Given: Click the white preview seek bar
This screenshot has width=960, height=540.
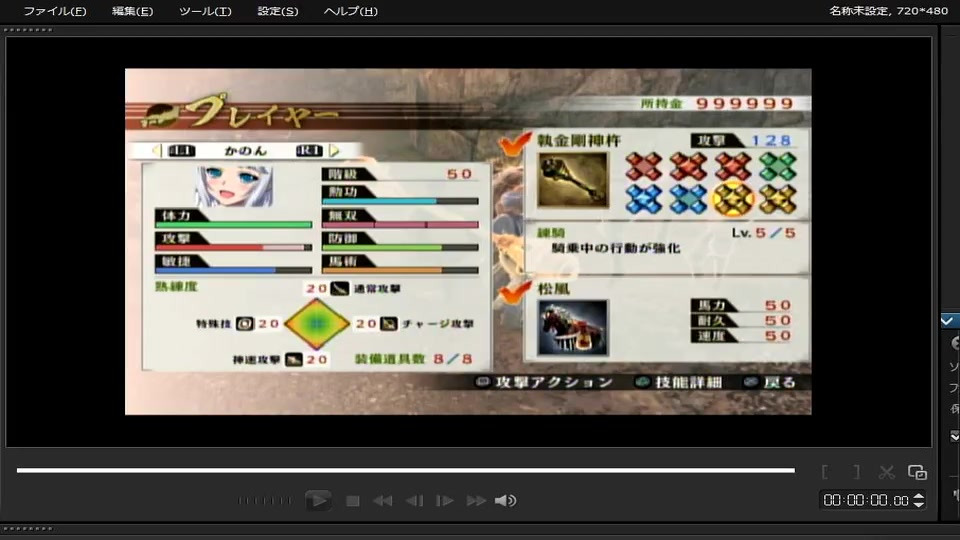Looking at the screenshot, I should [x=405, y=470].
